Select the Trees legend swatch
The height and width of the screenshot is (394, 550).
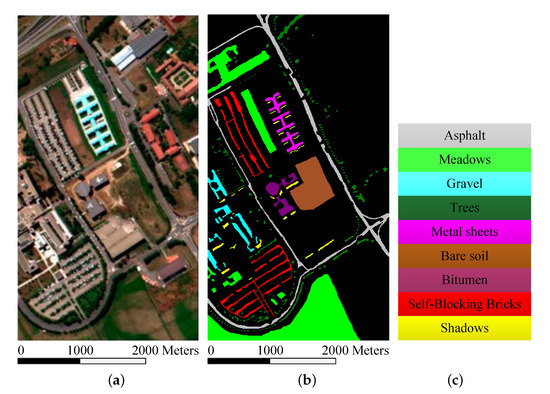[x=464, y=208]
